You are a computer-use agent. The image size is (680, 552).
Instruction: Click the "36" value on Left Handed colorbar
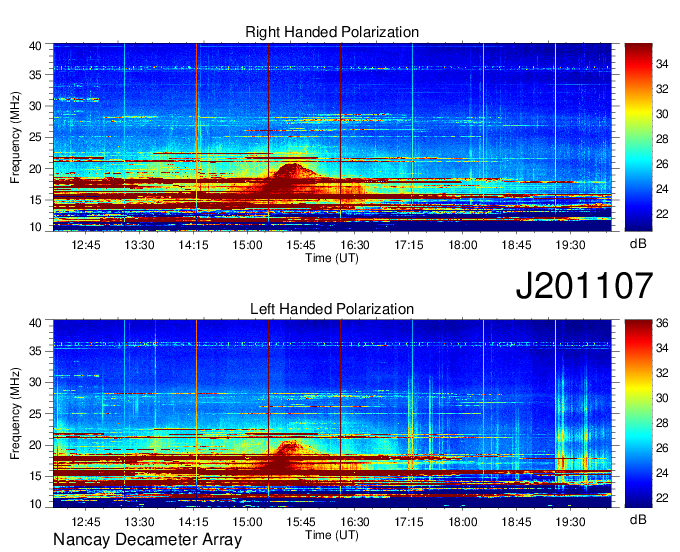point(662,323)
